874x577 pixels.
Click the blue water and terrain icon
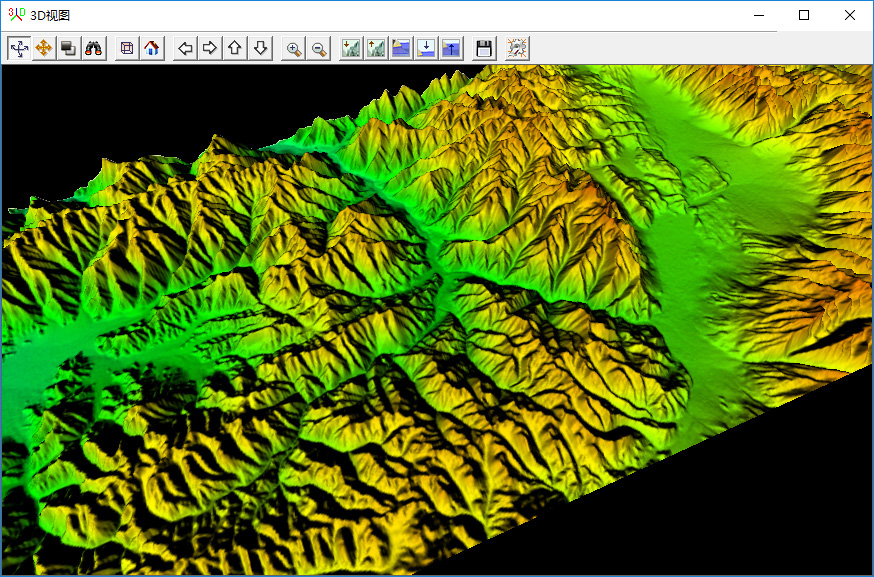click(401, 48)
